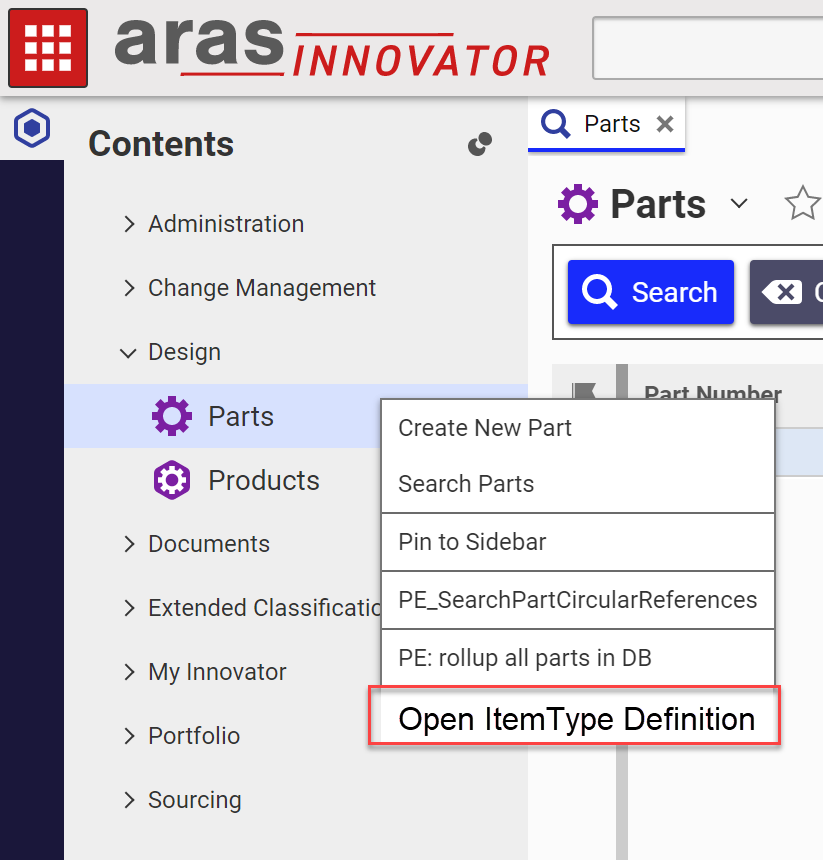Click the large Parts gear title icon
Screen dimensions: 823x860
pyautogui.click(x=577, y=204)
